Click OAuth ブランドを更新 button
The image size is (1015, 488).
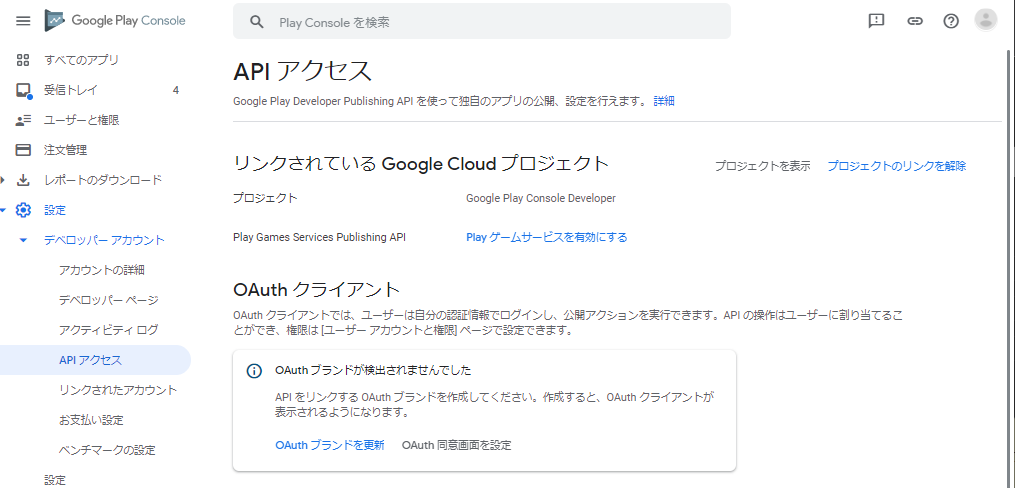[x=329, y=445]
